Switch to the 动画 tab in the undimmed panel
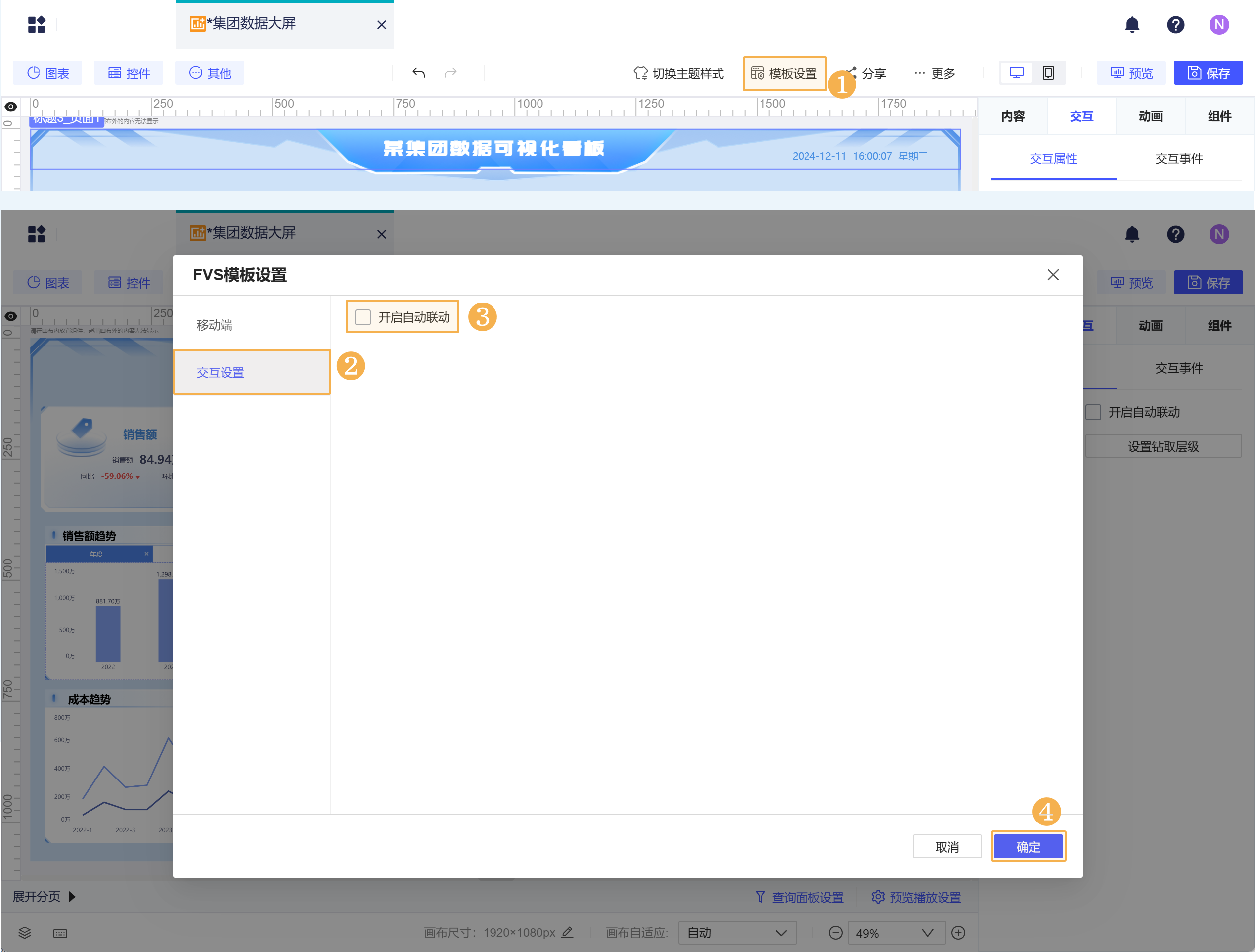The width and height of the screenshot is (1255, 952). [1151, 116]
